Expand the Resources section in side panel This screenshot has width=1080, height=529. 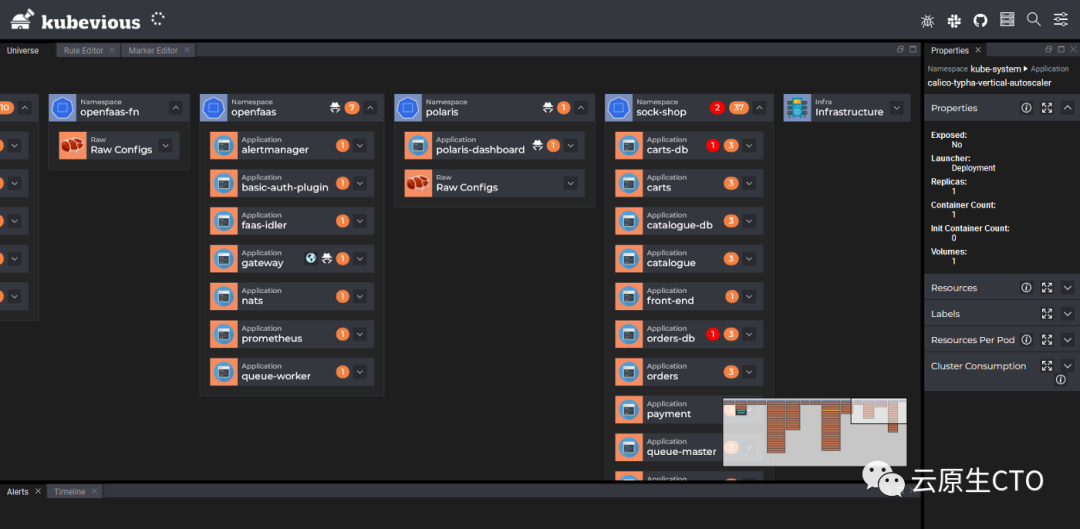(x=1068, y=288)
